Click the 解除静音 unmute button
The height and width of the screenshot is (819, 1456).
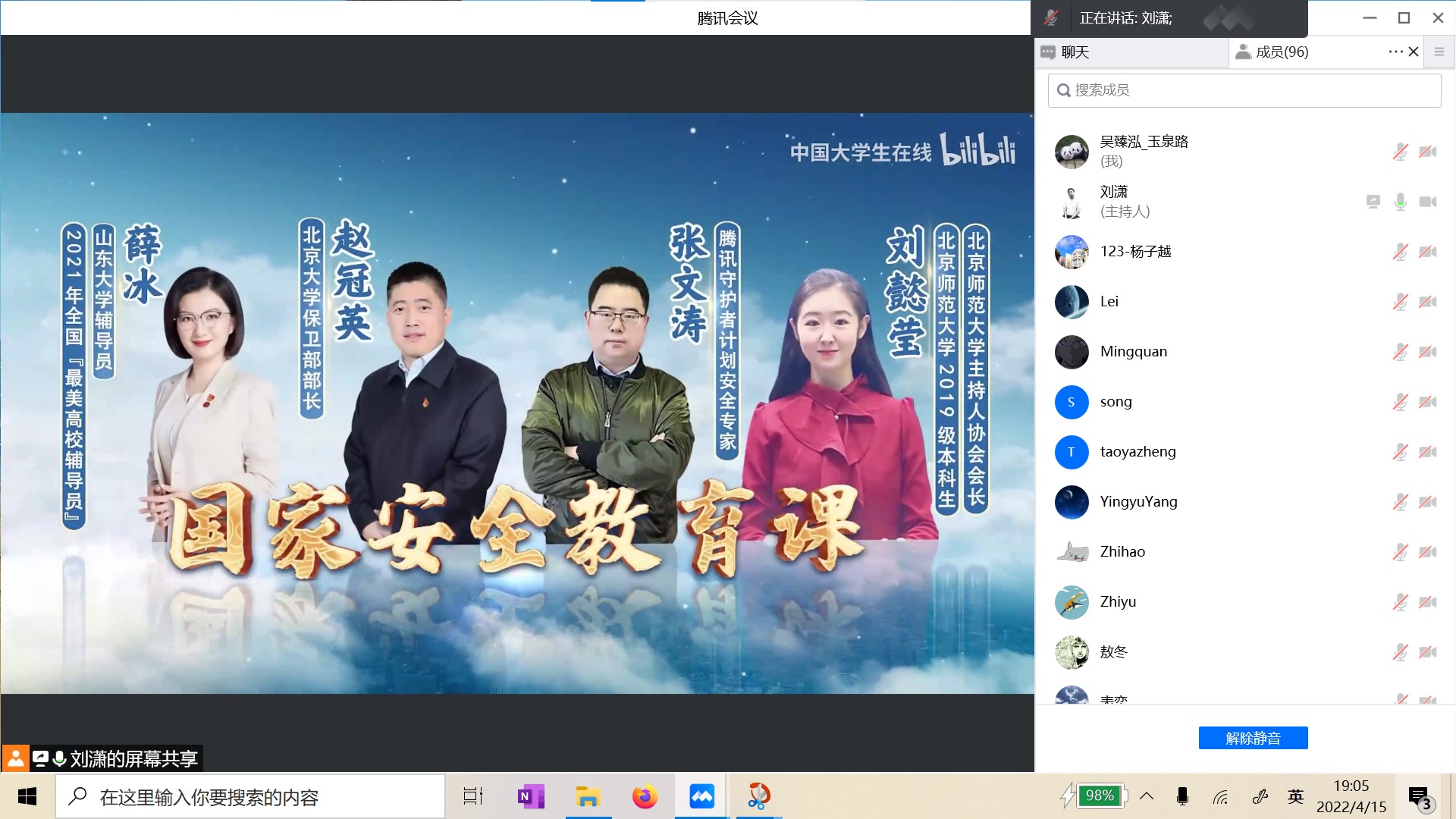(x=1253, y=738)
